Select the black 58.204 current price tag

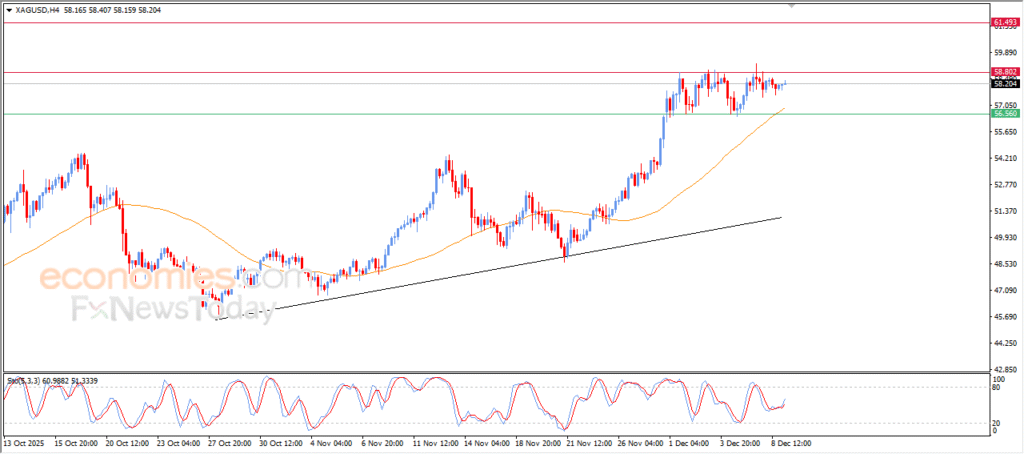[1005, 84]
